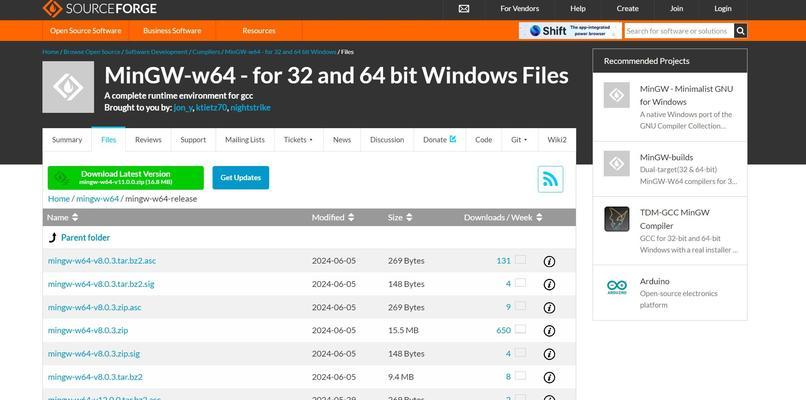This screenshot has height=400, width=806.
Task: Open the Compilers breadcrumb link
Action: click(x=206, y=52)
